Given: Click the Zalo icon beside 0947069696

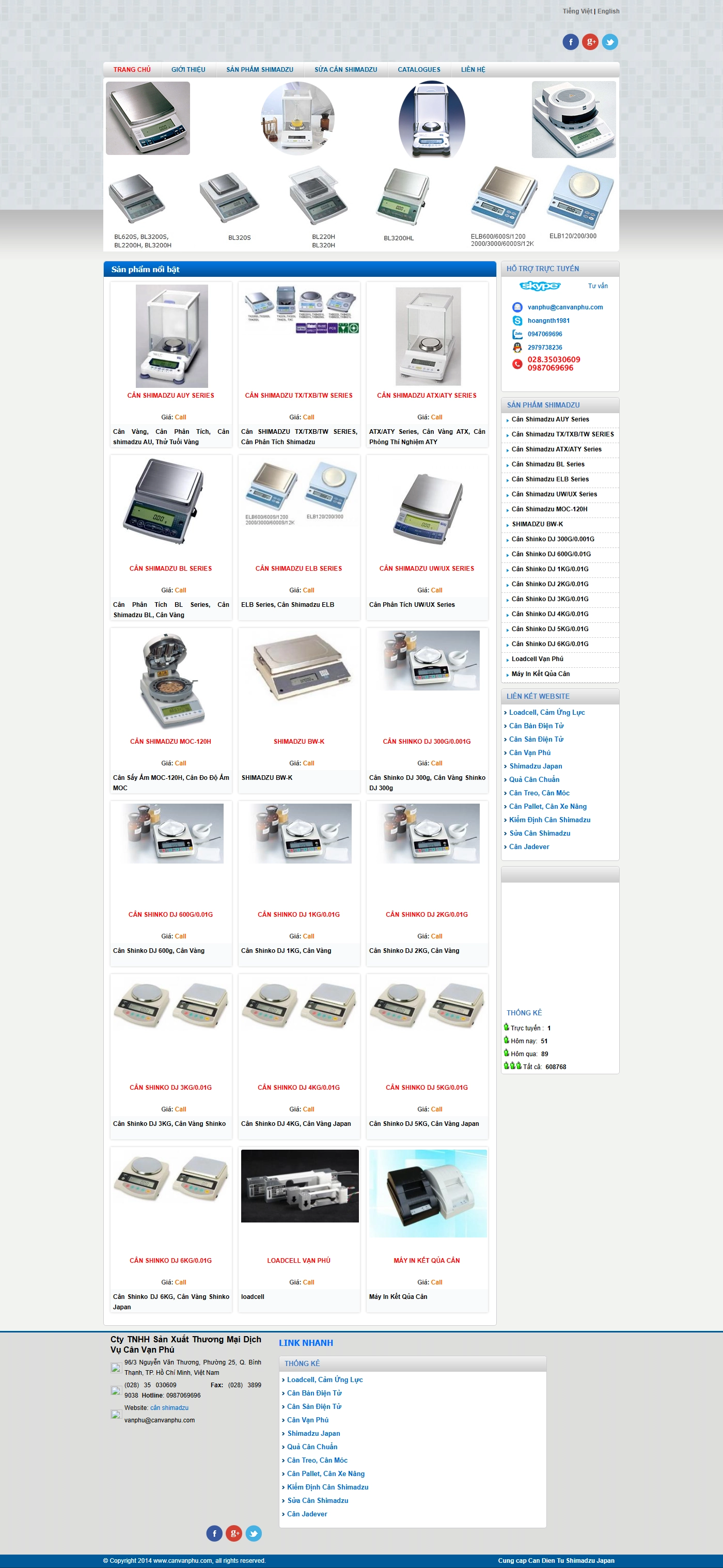Looking at the screenshot, I should 517,334.
